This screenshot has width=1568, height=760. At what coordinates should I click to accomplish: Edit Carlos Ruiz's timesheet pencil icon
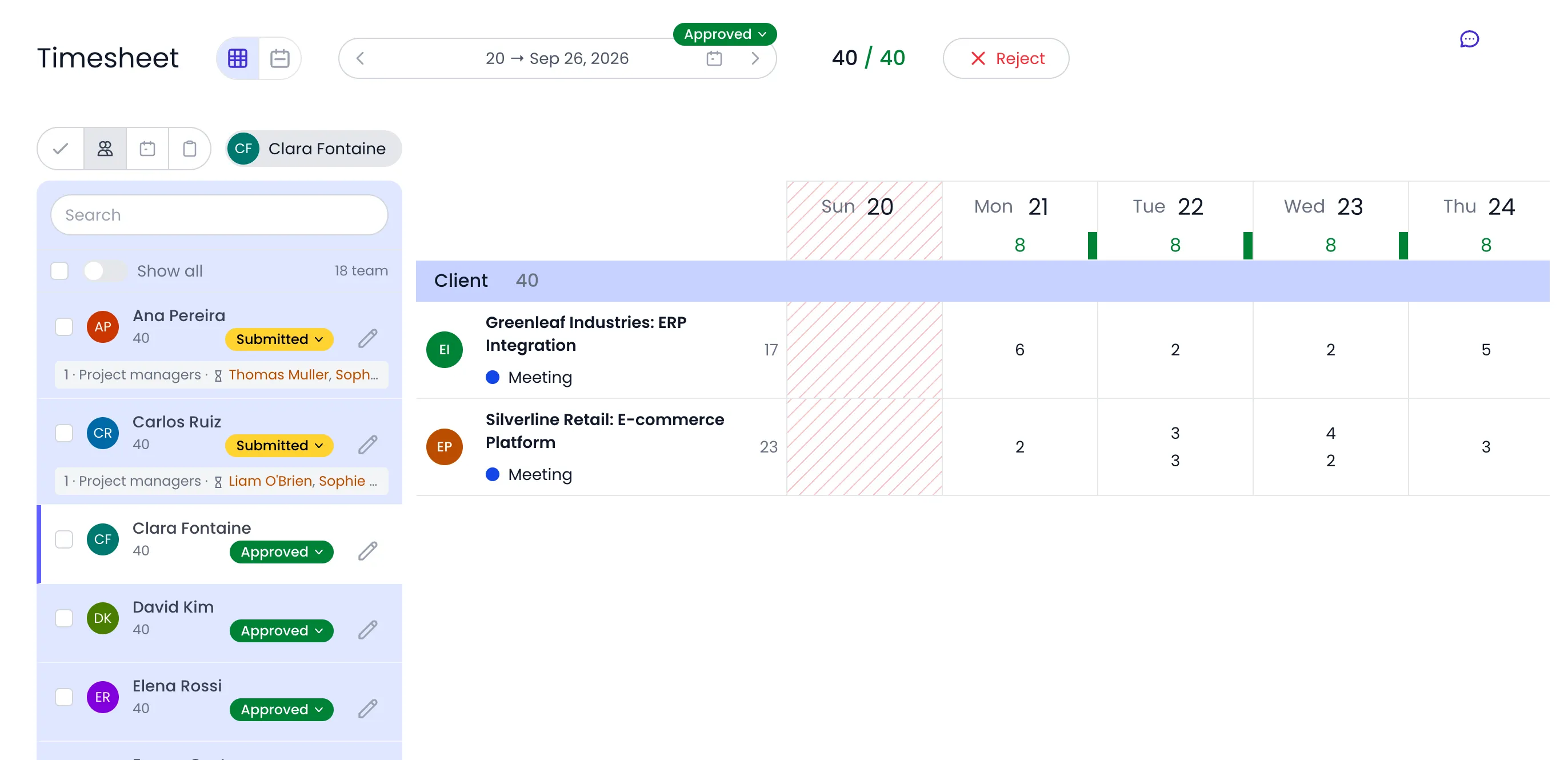pyautogui.click(x=367, y=445)
